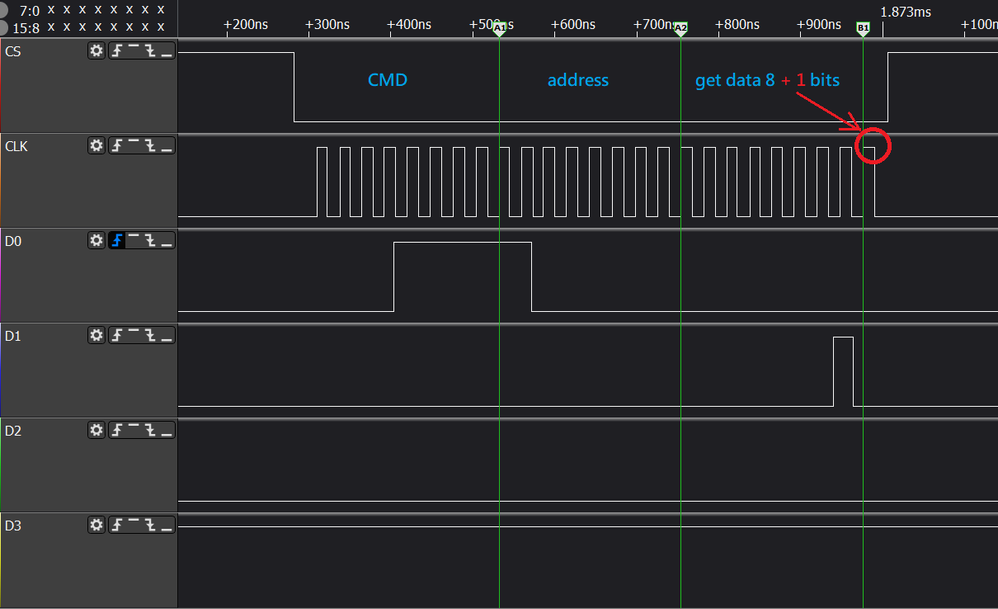This screenshot has height=609, width=998.
Task: Enable falling-edge trigger on the D3 channel
Action: tap(148, 525)
